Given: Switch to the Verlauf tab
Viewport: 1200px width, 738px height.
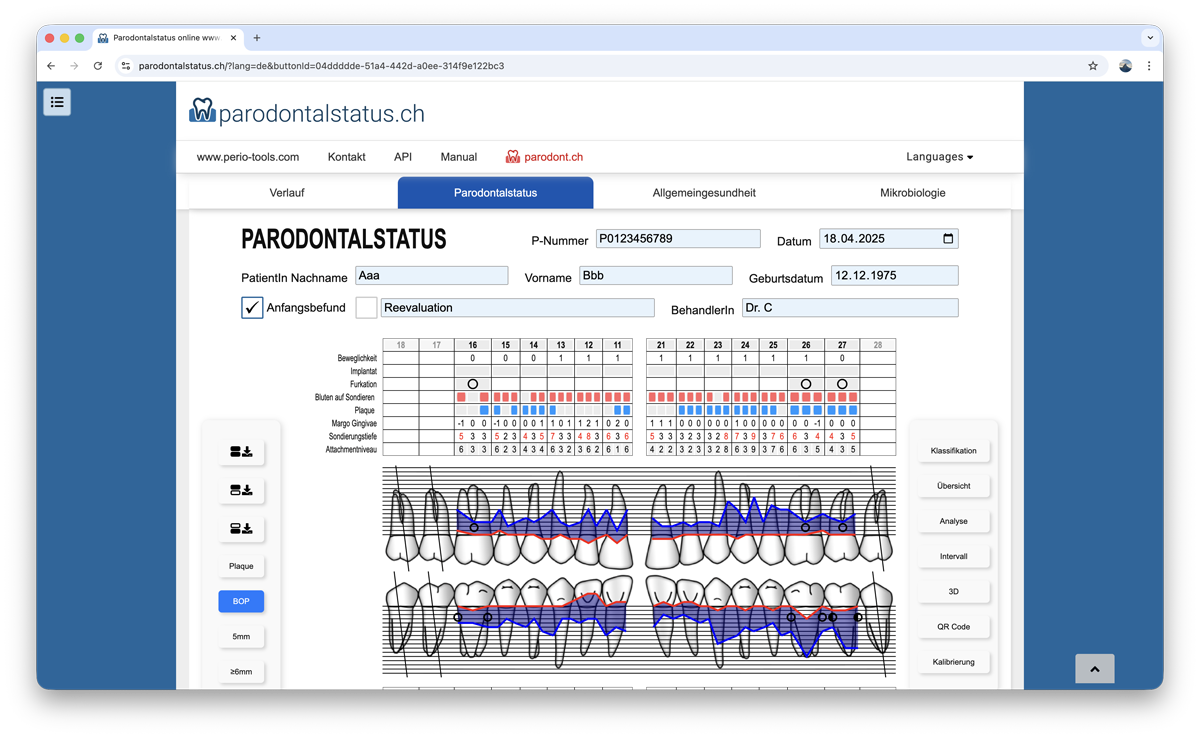Looking at the screenshot, I should [287, 193].
